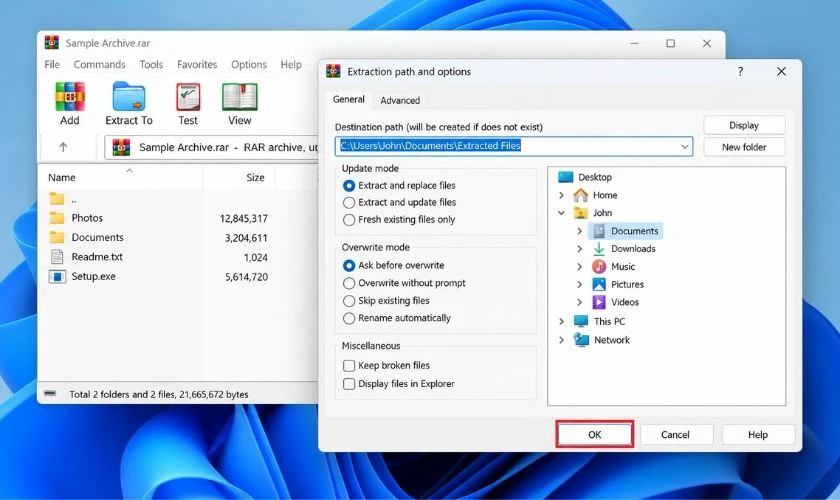This screenshot has height=500, width=840.
Task: Click the Readme.txt file icon
Action: click(x=57, y=257)
